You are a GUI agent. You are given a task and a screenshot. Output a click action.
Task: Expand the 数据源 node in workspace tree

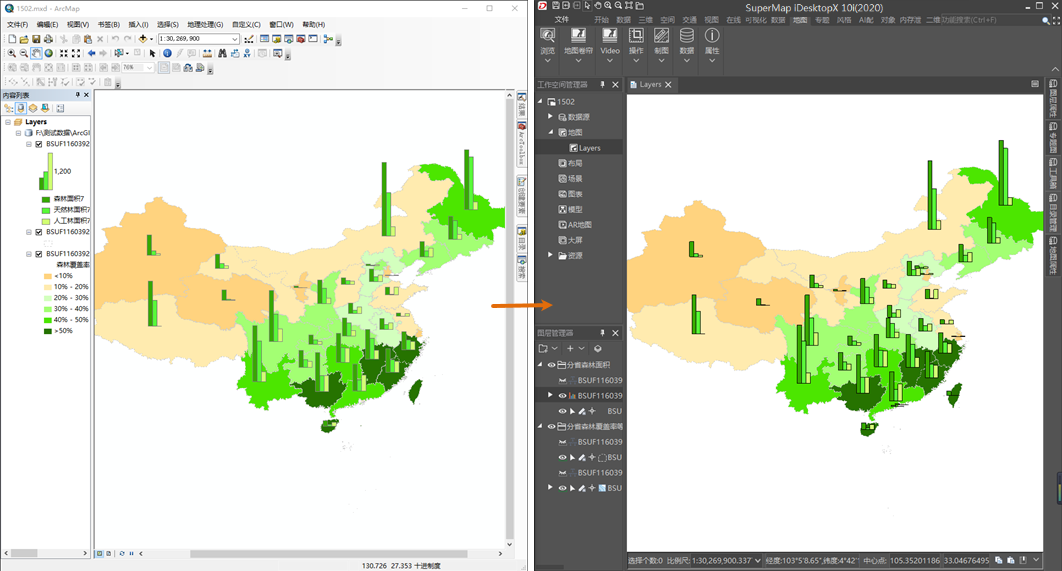[x=549, y=117]
